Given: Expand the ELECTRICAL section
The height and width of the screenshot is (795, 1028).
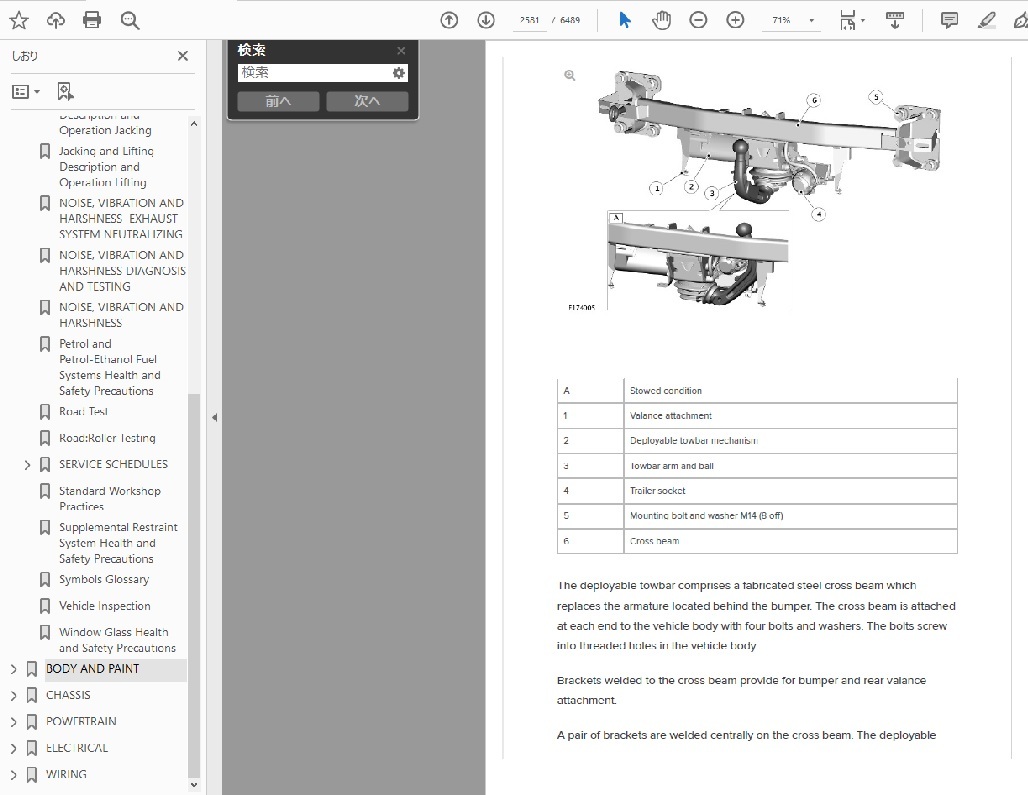Looking at the screenshot, I should (x=14, y=748).
